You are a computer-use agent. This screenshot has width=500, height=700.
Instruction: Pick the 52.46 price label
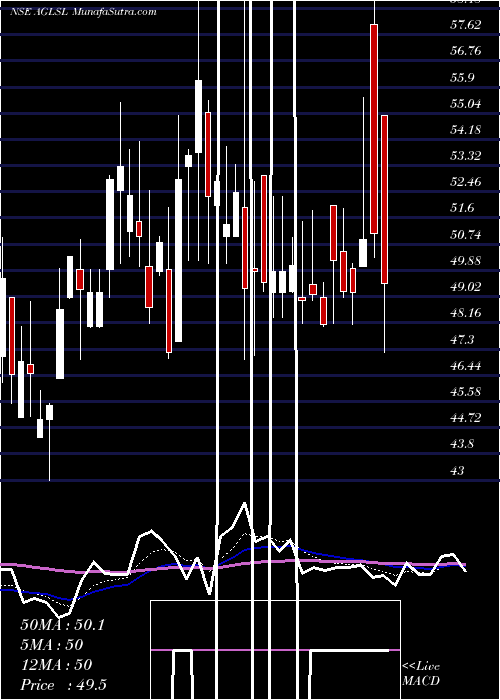coord(466,182)
